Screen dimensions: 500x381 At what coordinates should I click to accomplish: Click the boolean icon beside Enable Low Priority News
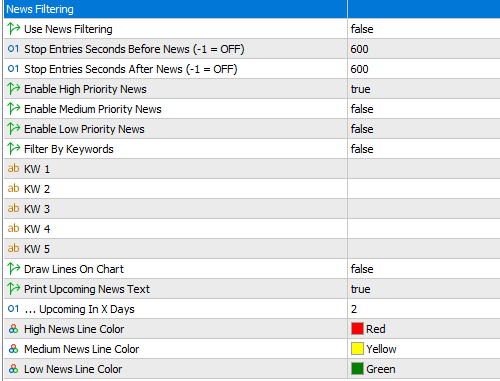(x=14, y=129)
